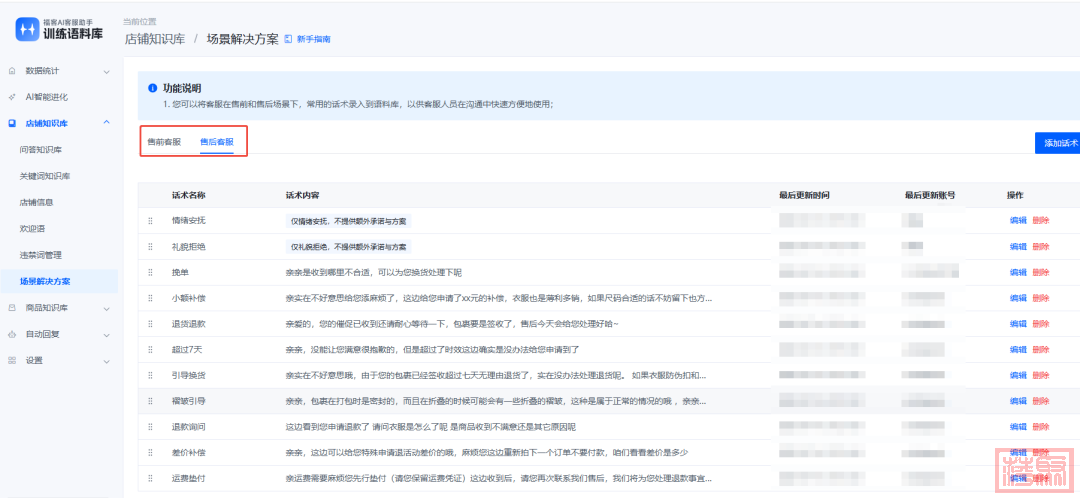Image resolution: width=1080 pixels, height=498 pixels.
Task: Click the 添加话术 button
Action: [x=1058, y=143]
